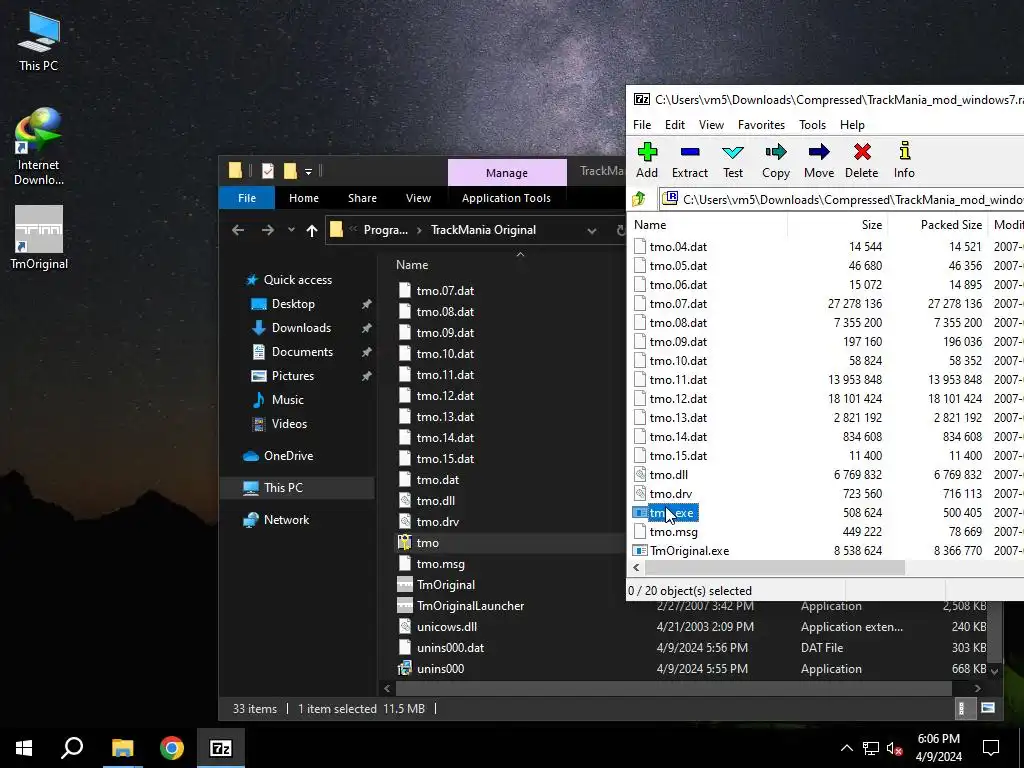1024x768 pixels.
Task: Open This PC desktop icon
Action: point(39,40)
